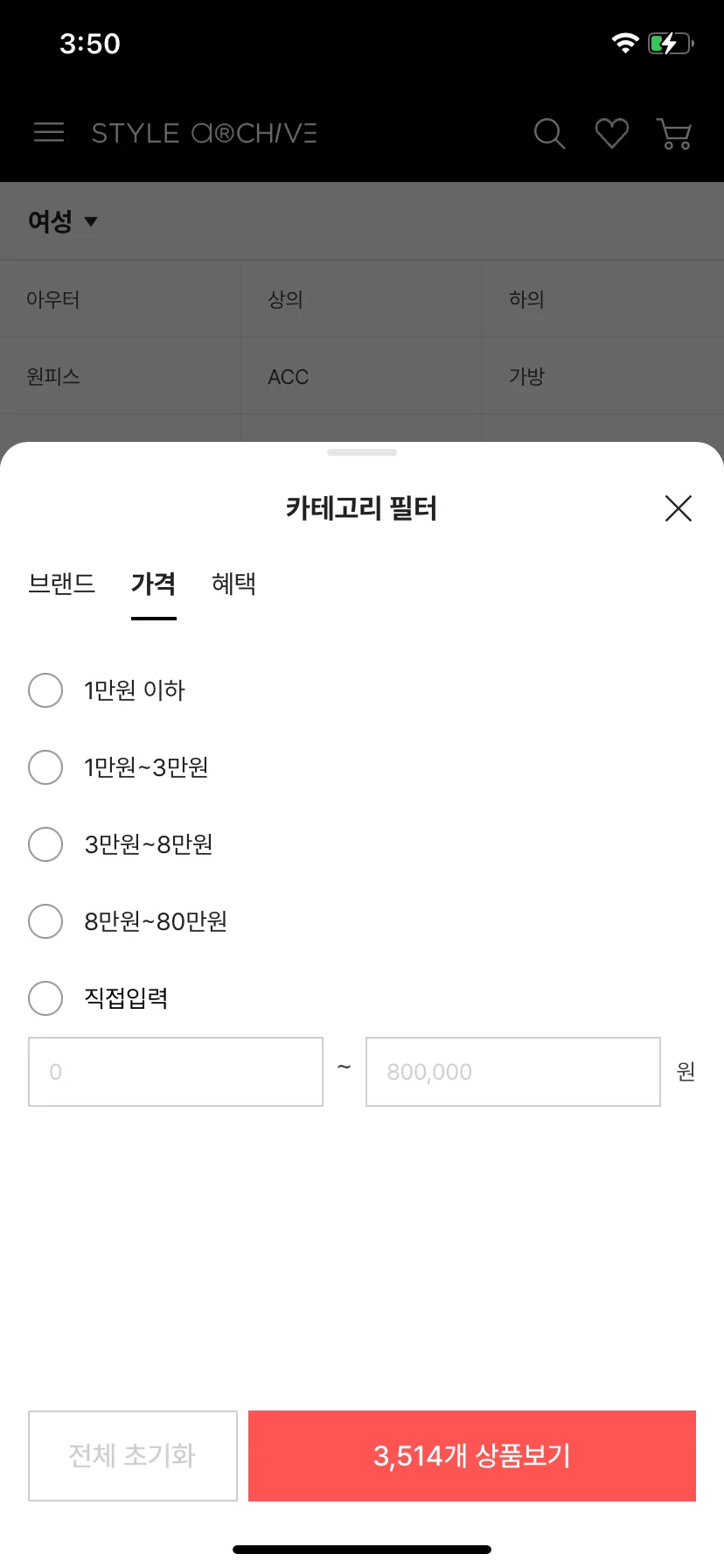724x1568 pixels.
Task: Grab the bottom sheet drag handle
Action: coord(362,452)
